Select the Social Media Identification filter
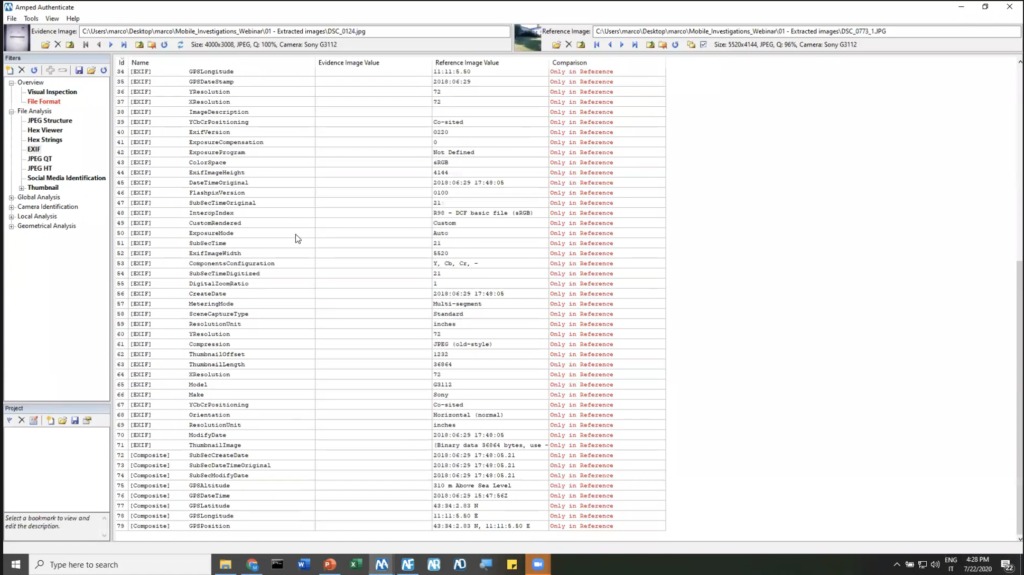 [66, 178]
